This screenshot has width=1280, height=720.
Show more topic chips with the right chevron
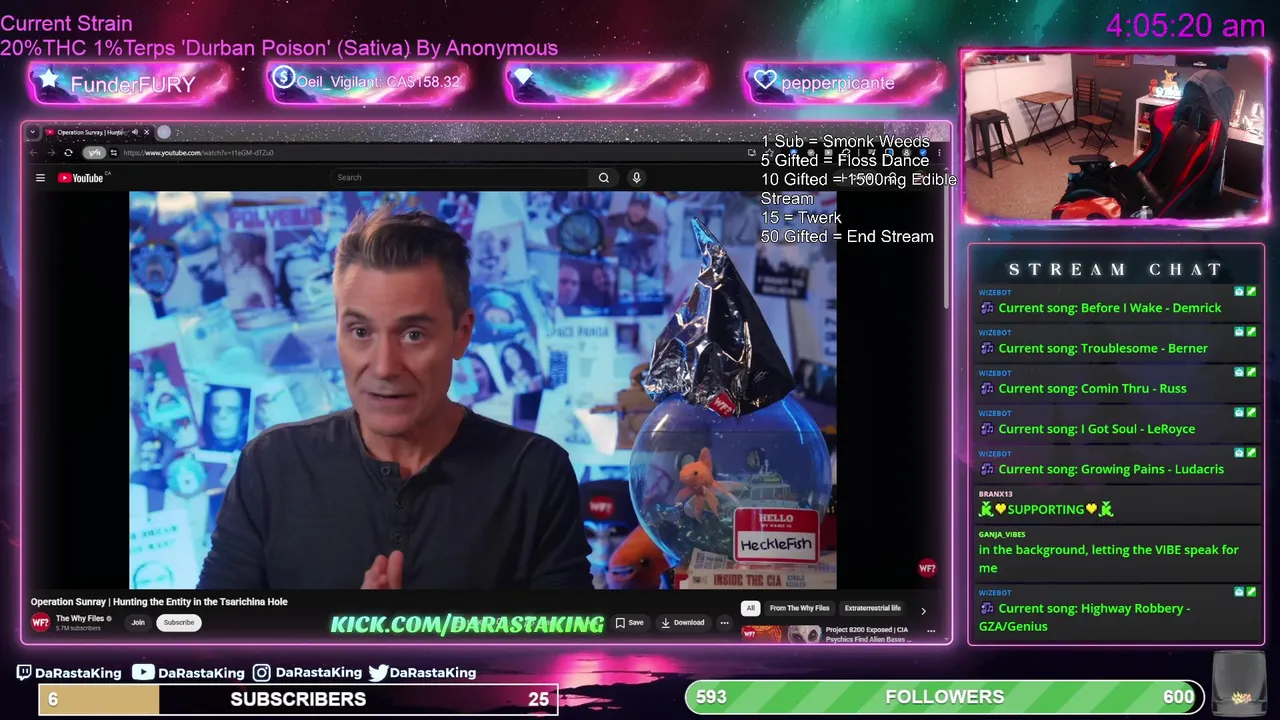click(x=923, y=610)
